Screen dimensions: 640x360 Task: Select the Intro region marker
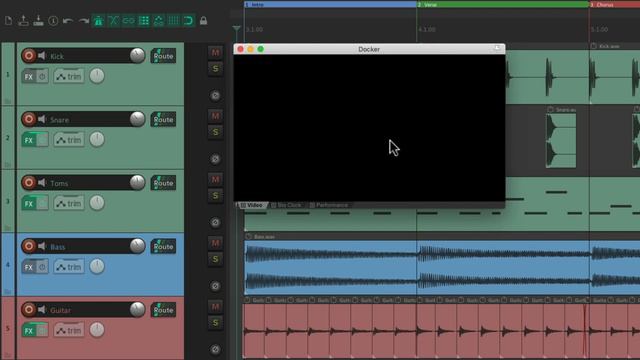(330, 4)
